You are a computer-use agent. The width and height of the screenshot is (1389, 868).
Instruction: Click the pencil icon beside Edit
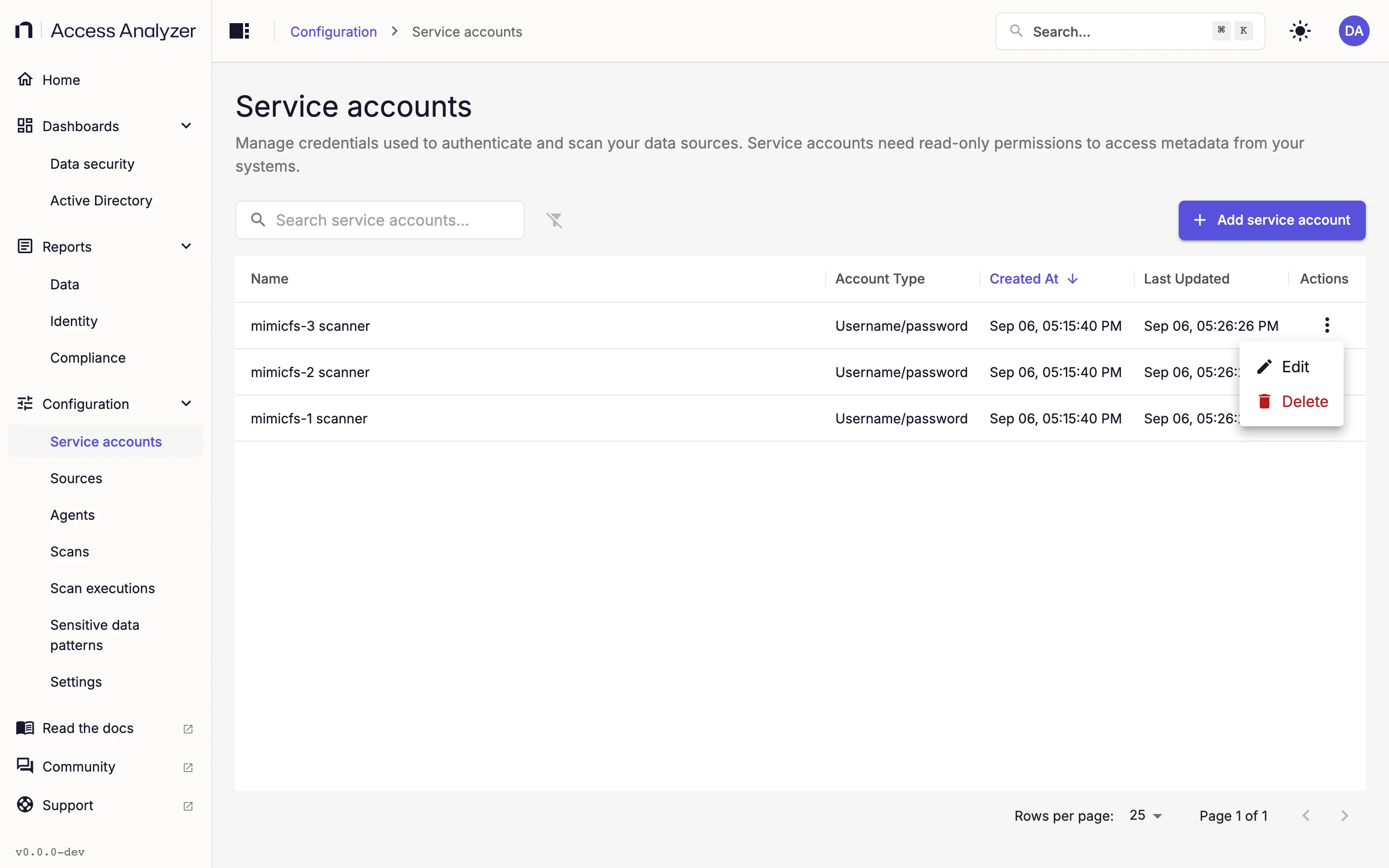click(x=1264, y=367)
